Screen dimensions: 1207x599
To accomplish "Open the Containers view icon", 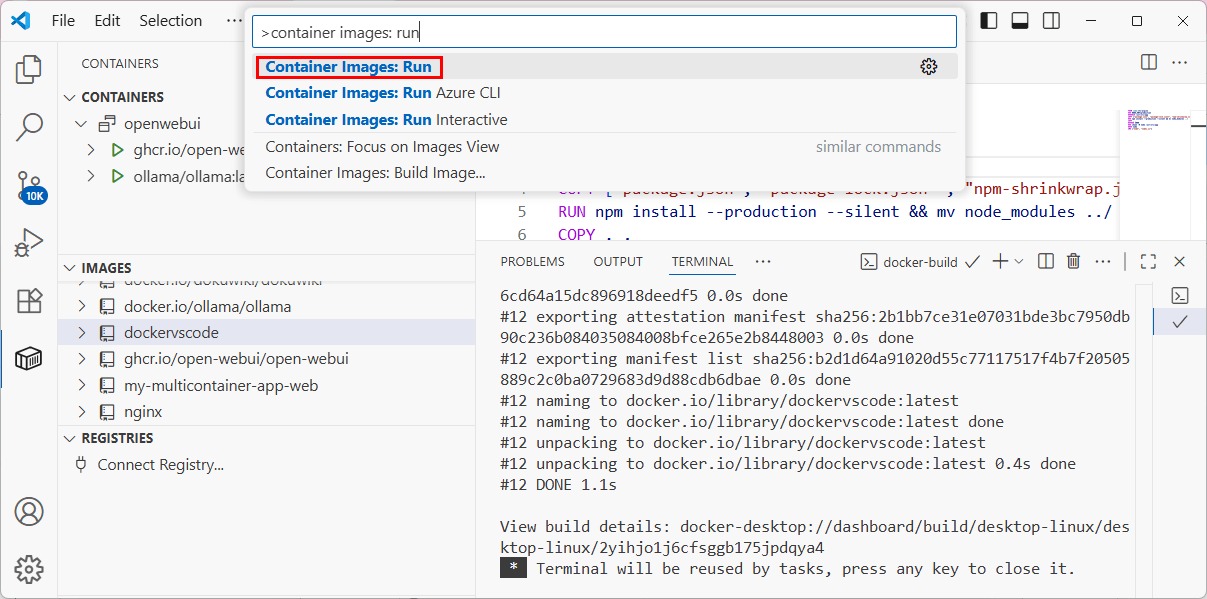I will pos(29,358).
